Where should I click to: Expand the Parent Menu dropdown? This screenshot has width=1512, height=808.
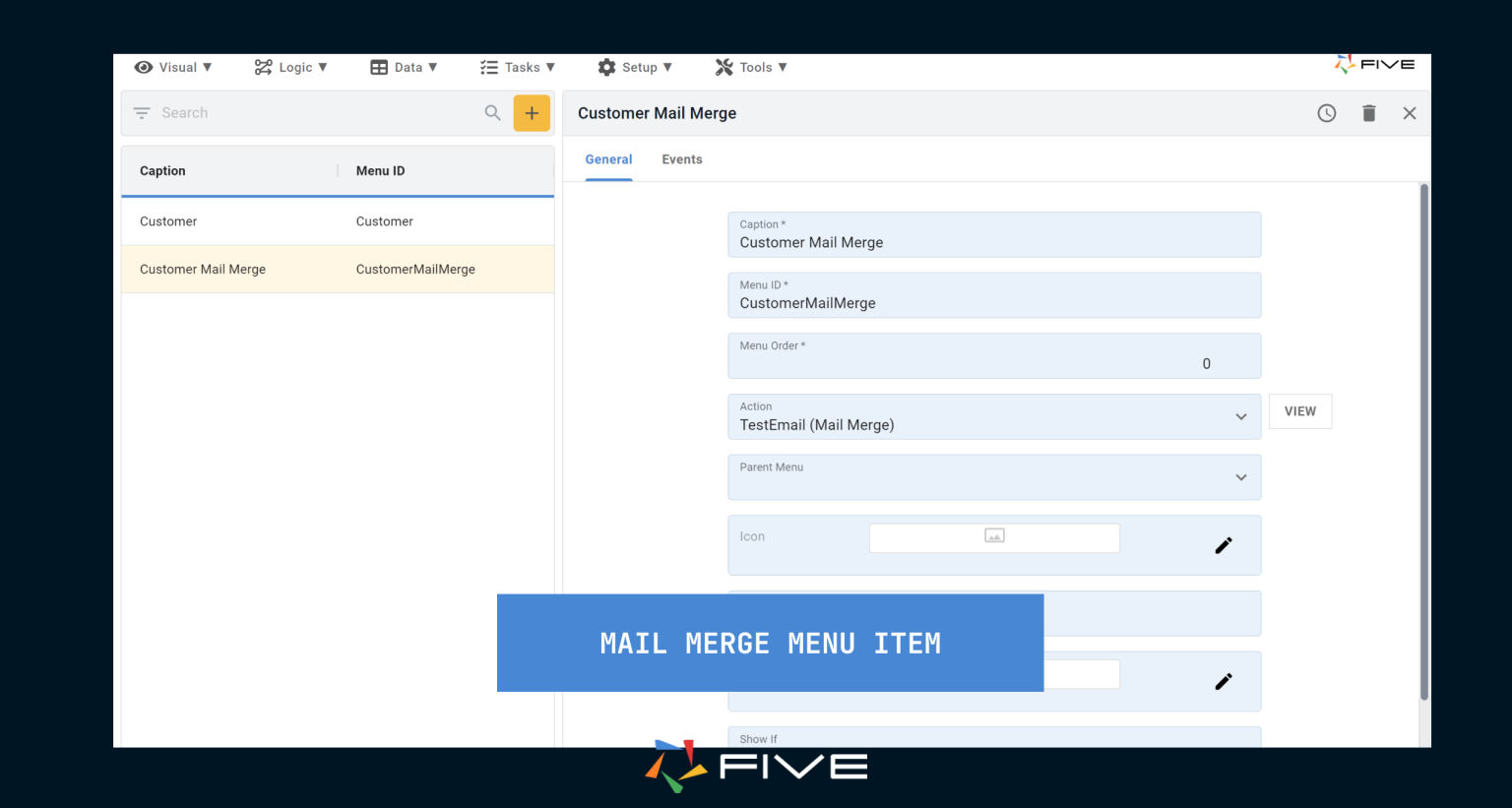pyautogui.click(x=1240, y=477)
